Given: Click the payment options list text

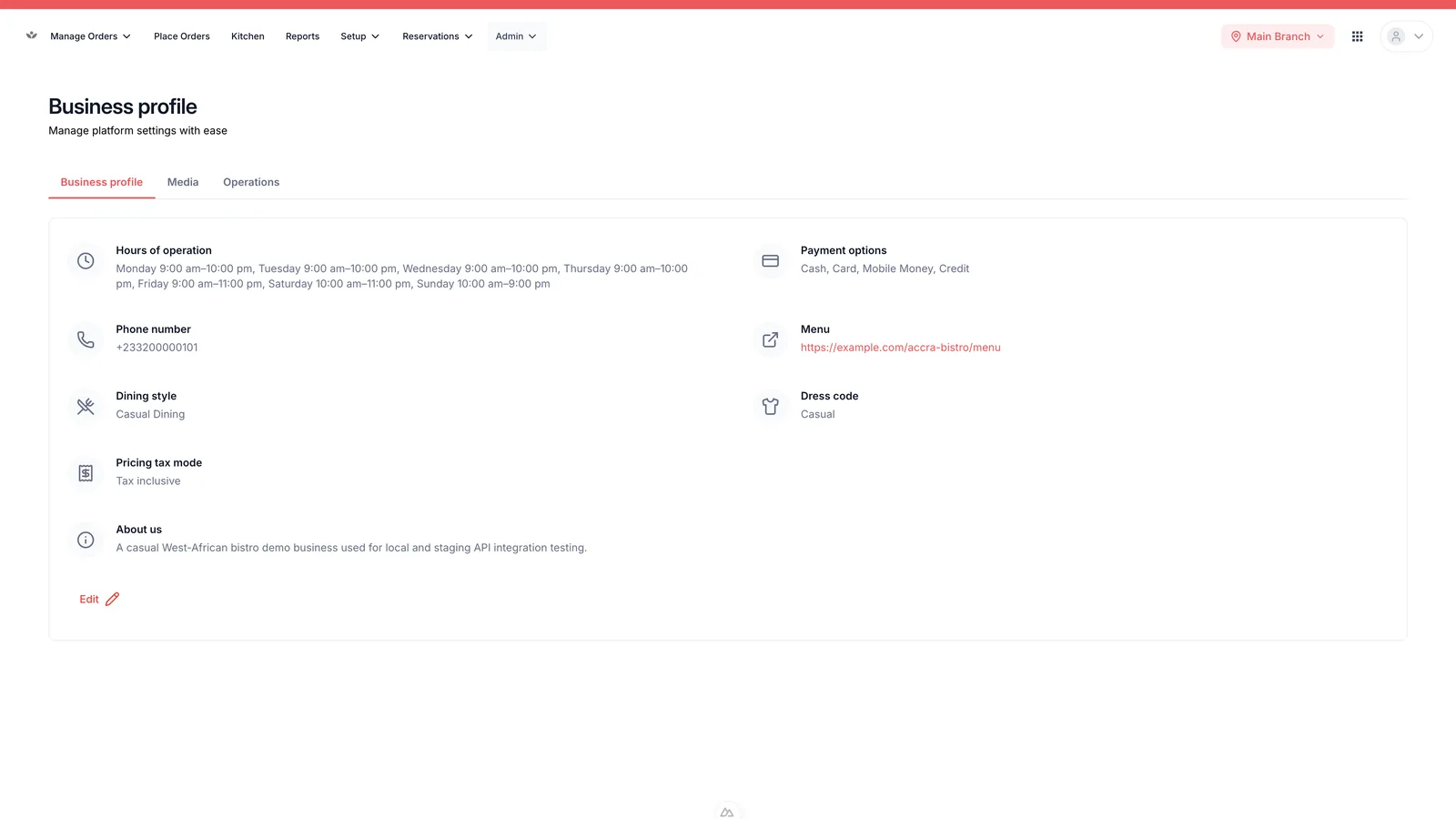Looking at the screenshot, I should coord(885,268).
